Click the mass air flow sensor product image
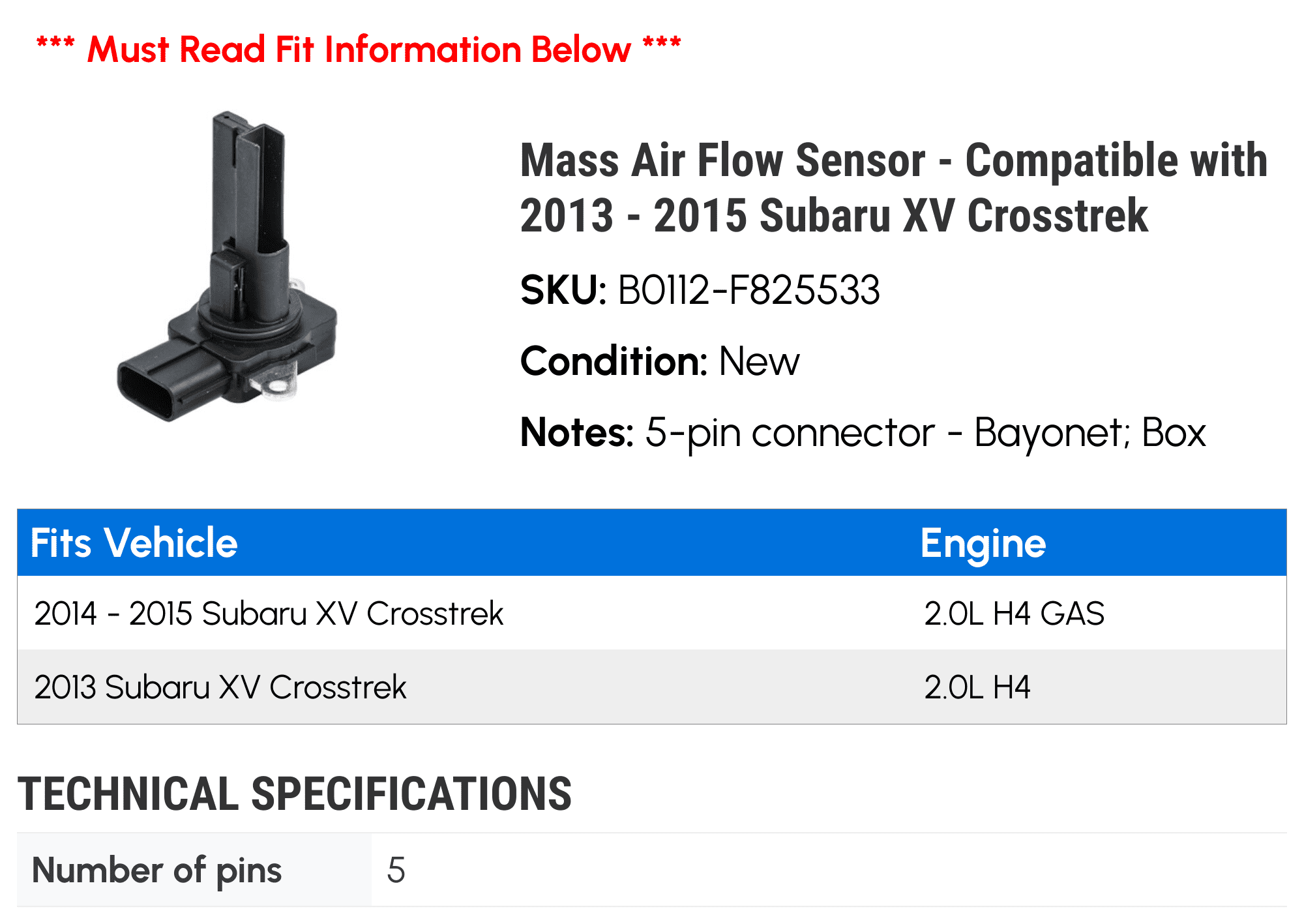The image size is (1304, 924). (x=227, y=266)
